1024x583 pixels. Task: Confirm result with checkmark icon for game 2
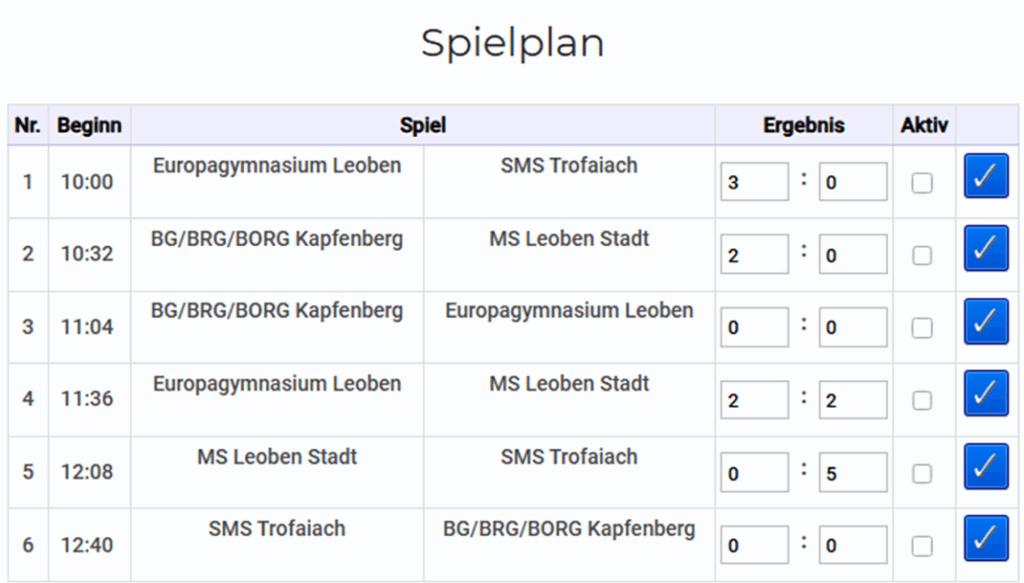click(985, 248)
